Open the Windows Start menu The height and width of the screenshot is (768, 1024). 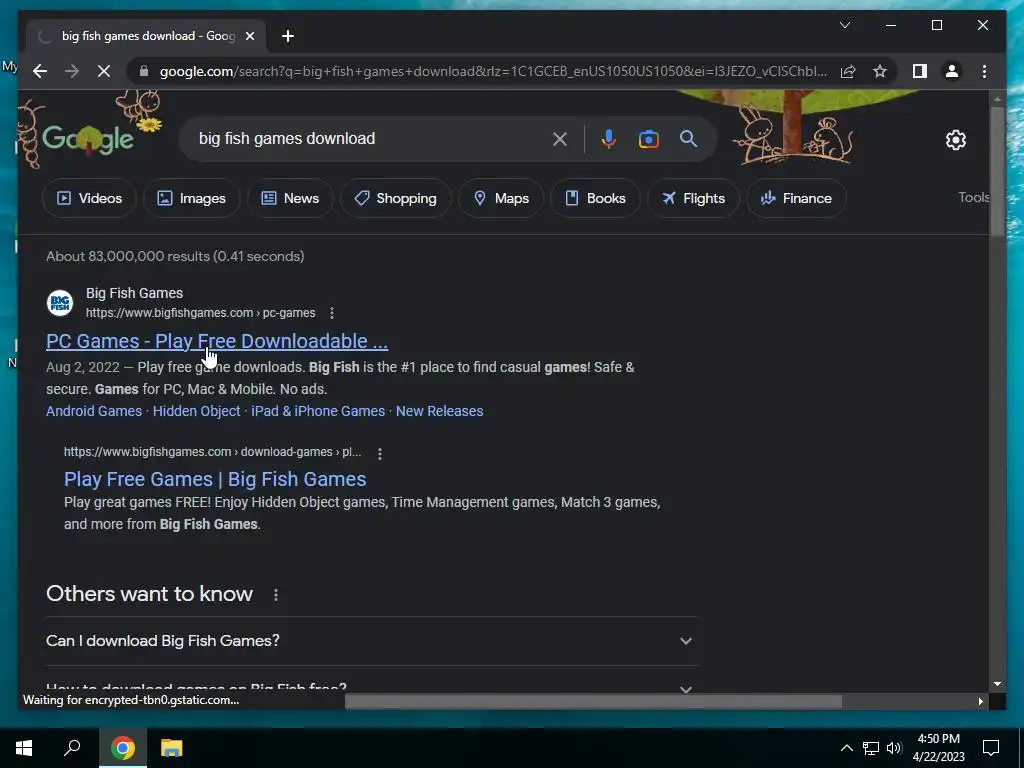pyautogui.click(x=24, y=748)
